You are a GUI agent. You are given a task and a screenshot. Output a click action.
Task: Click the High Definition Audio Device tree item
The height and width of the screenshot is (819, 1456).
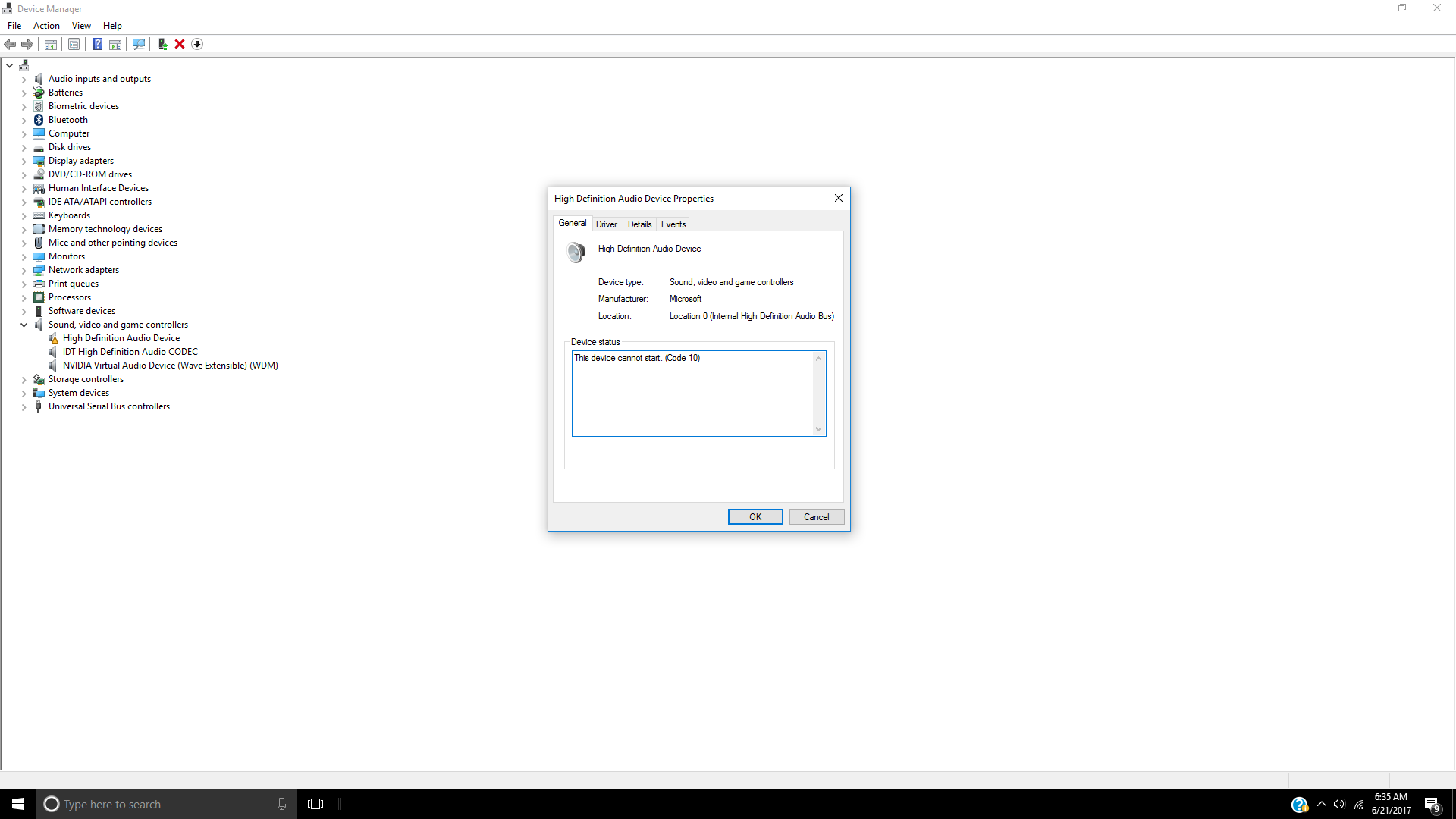tap(121, 338)
